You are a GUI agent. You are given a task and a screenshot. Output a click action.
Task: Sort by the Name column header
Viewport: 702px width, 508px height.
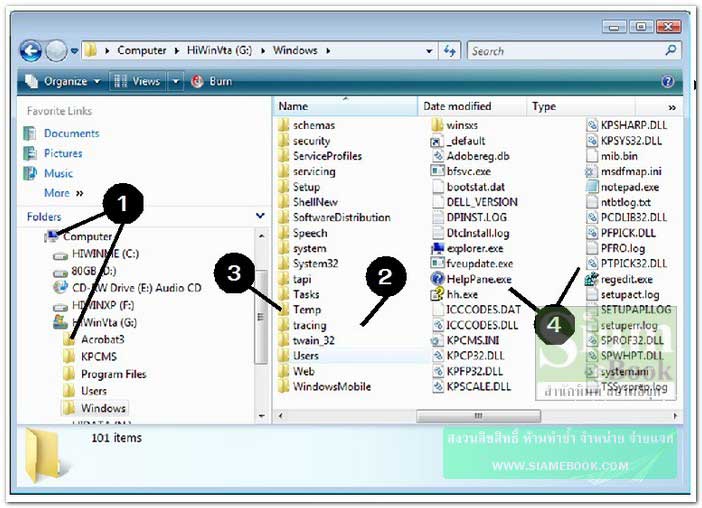[x=345, y=107]
